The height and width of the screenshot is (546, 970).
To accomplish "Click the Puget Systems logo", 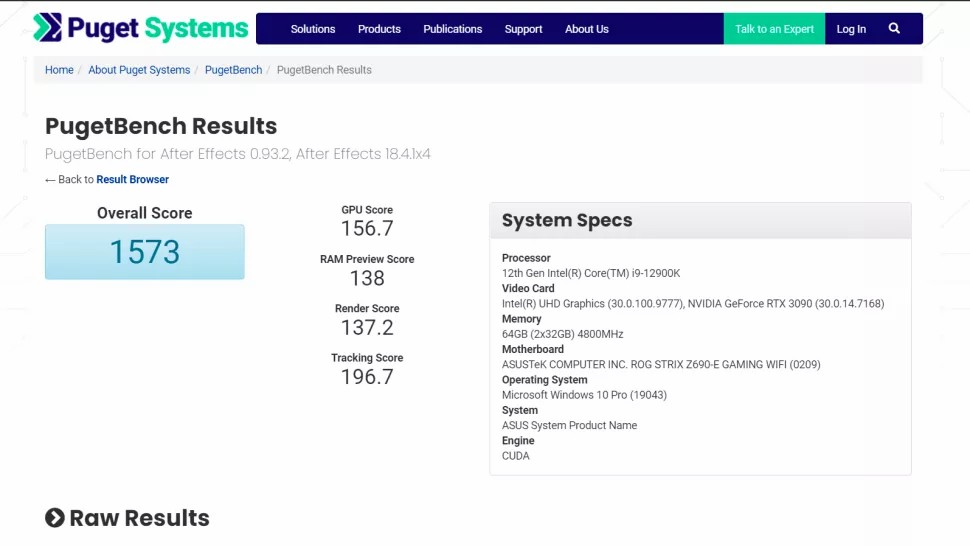I will click(x=140, y=28).
